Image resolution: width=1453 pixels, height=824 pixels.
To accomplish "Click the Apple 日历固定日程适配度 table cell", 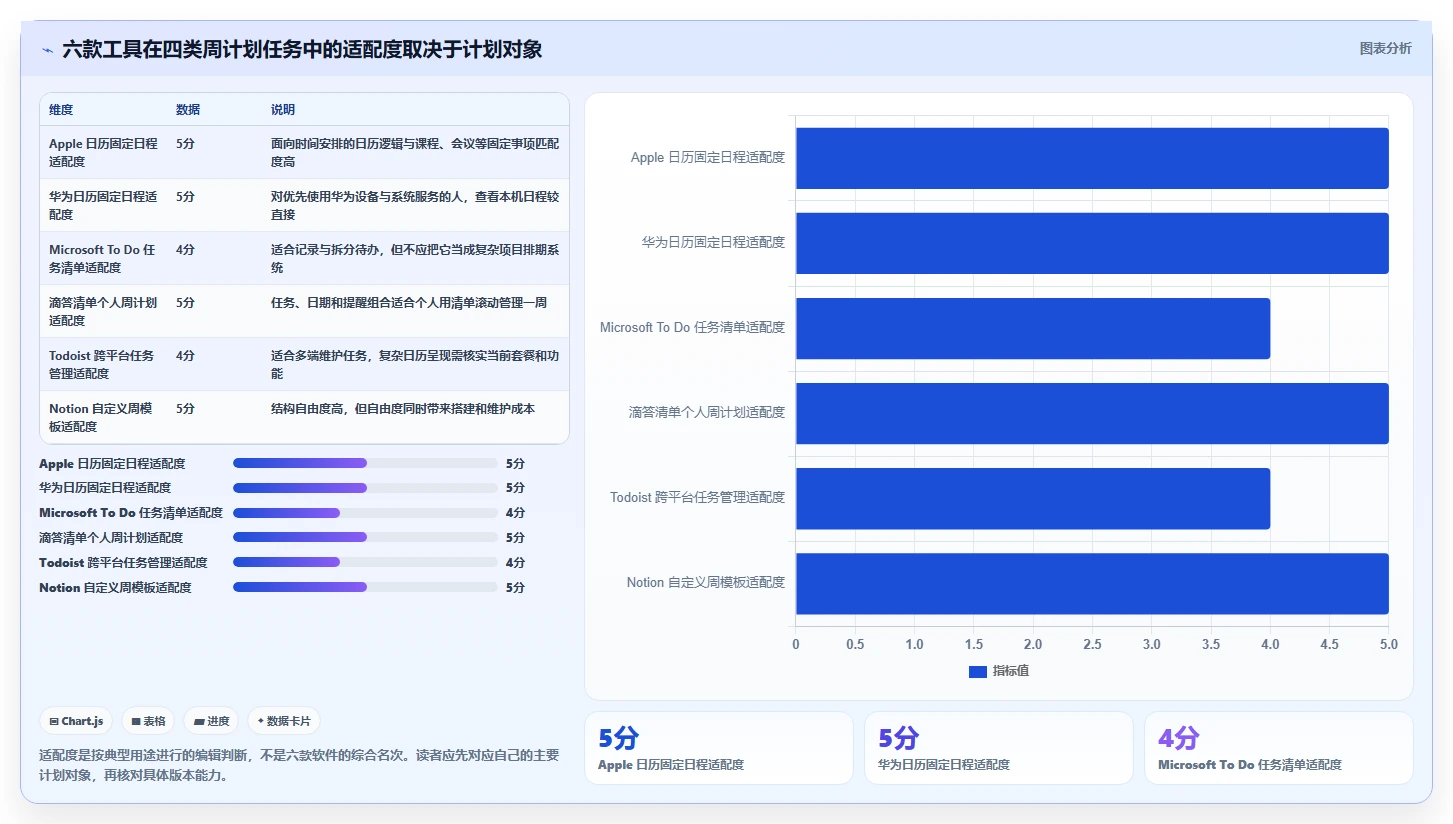I will click(x=103, y=152).
